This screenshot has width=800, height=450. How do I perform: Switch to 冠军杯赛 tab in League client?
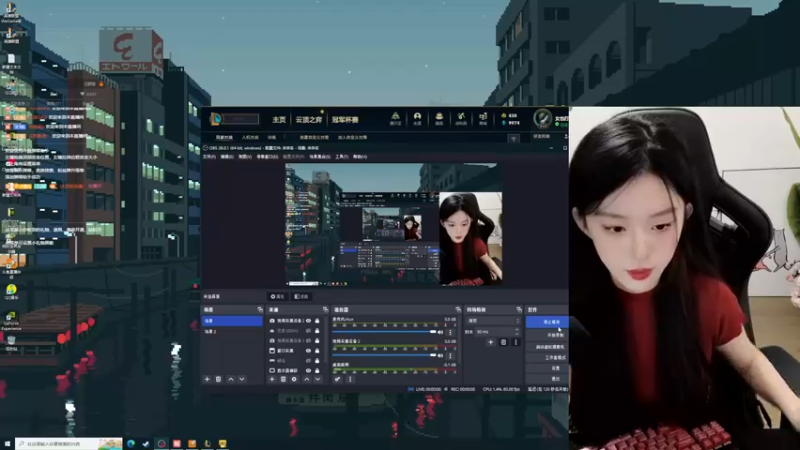[345, 119]
